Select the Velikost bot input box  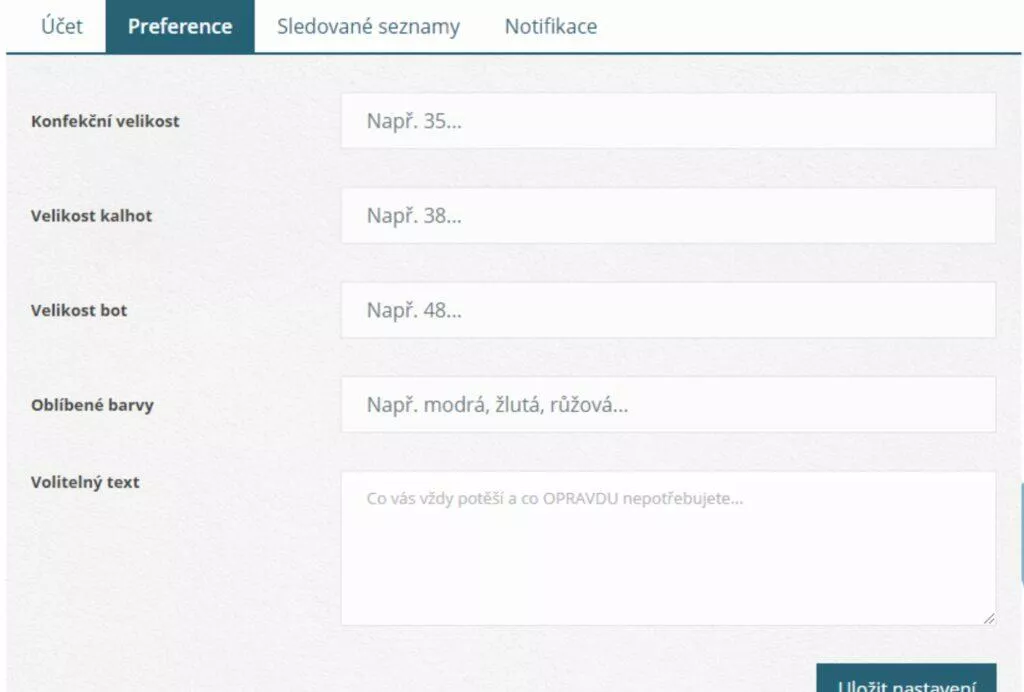(668, 310)
